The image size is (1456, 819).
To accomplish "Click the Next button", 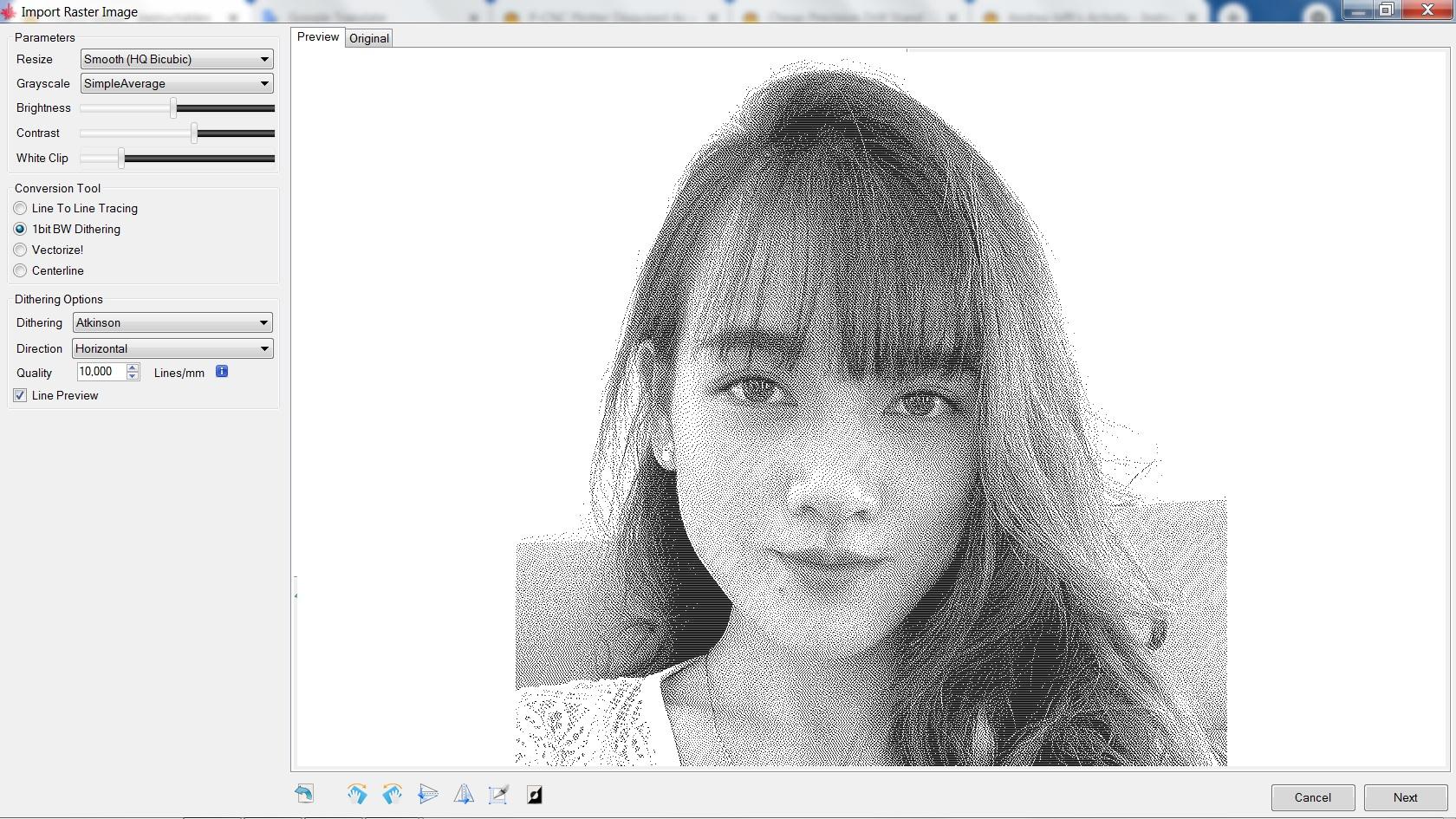I will pos(1406,797).
